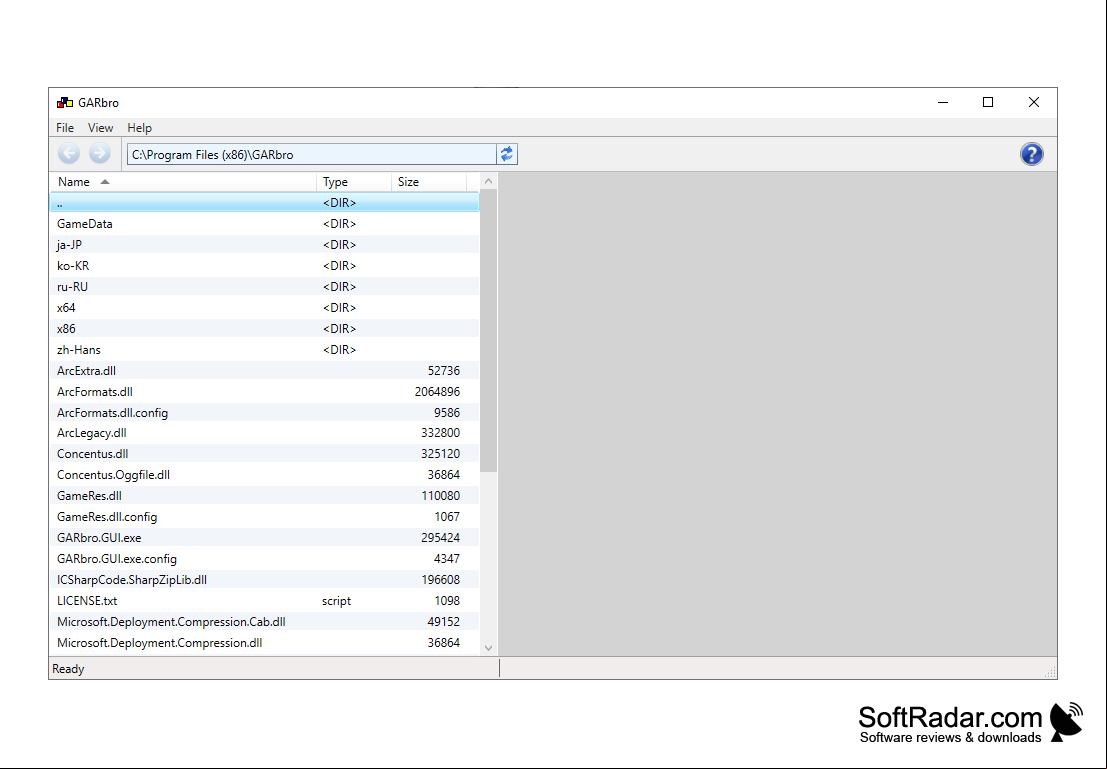Click the "script" type cell for LICENSE.txt

337,601
